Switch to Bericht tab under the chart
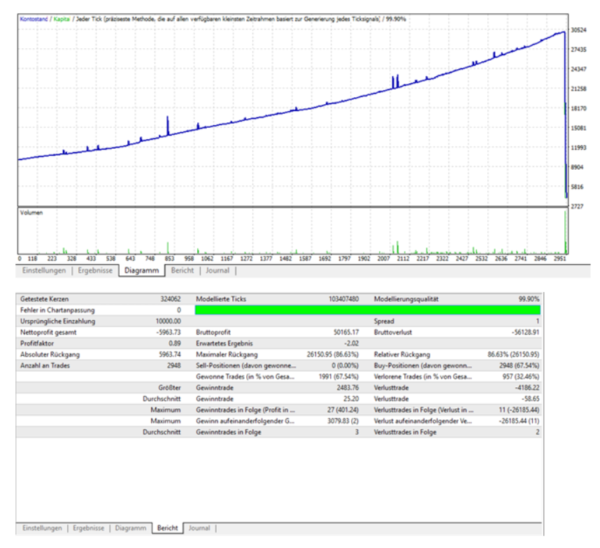The width and height of the screenshot is (600, 548). [183, 271]
